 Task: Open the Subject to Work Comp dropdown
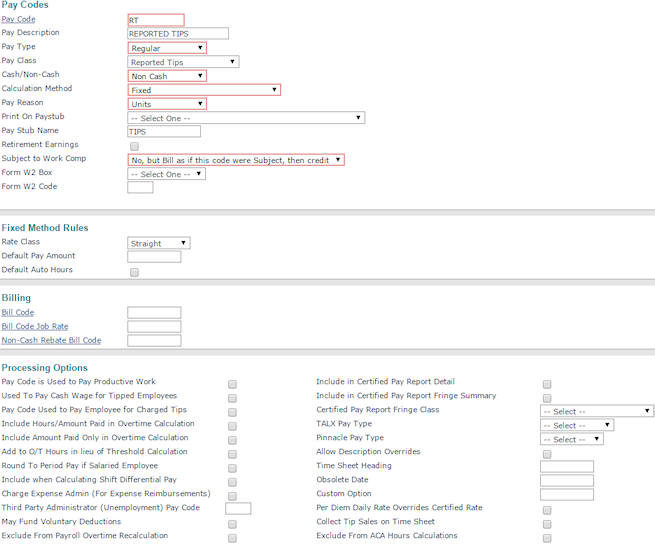[236, 159]
